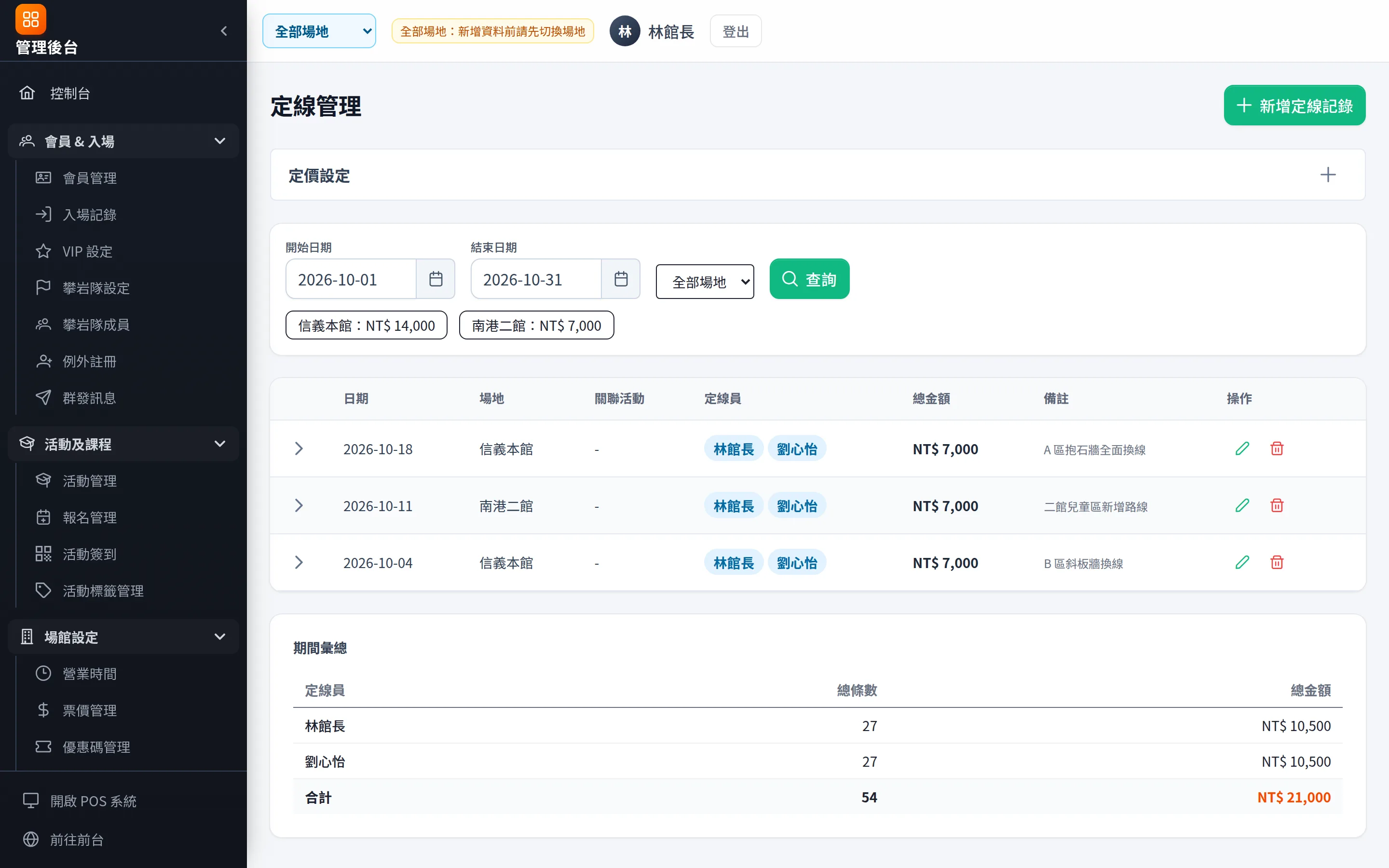The image size is (1389, 868).
Task: Click 新增定線記錄 button
Action: (1294, 106)
